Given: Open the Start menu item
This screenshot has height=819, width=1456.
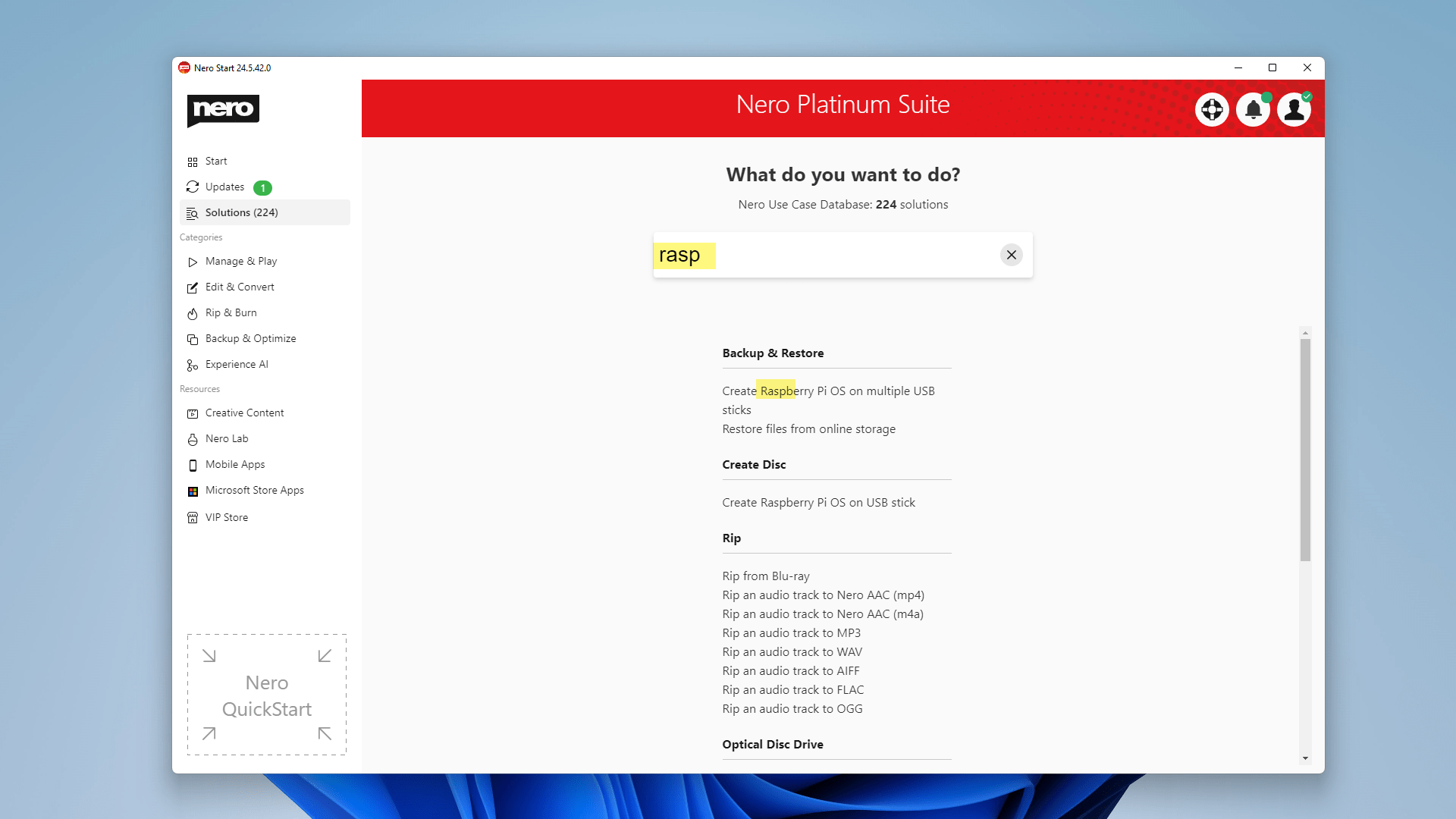Looking at the screenshot, I should click(x=216, y=161).
